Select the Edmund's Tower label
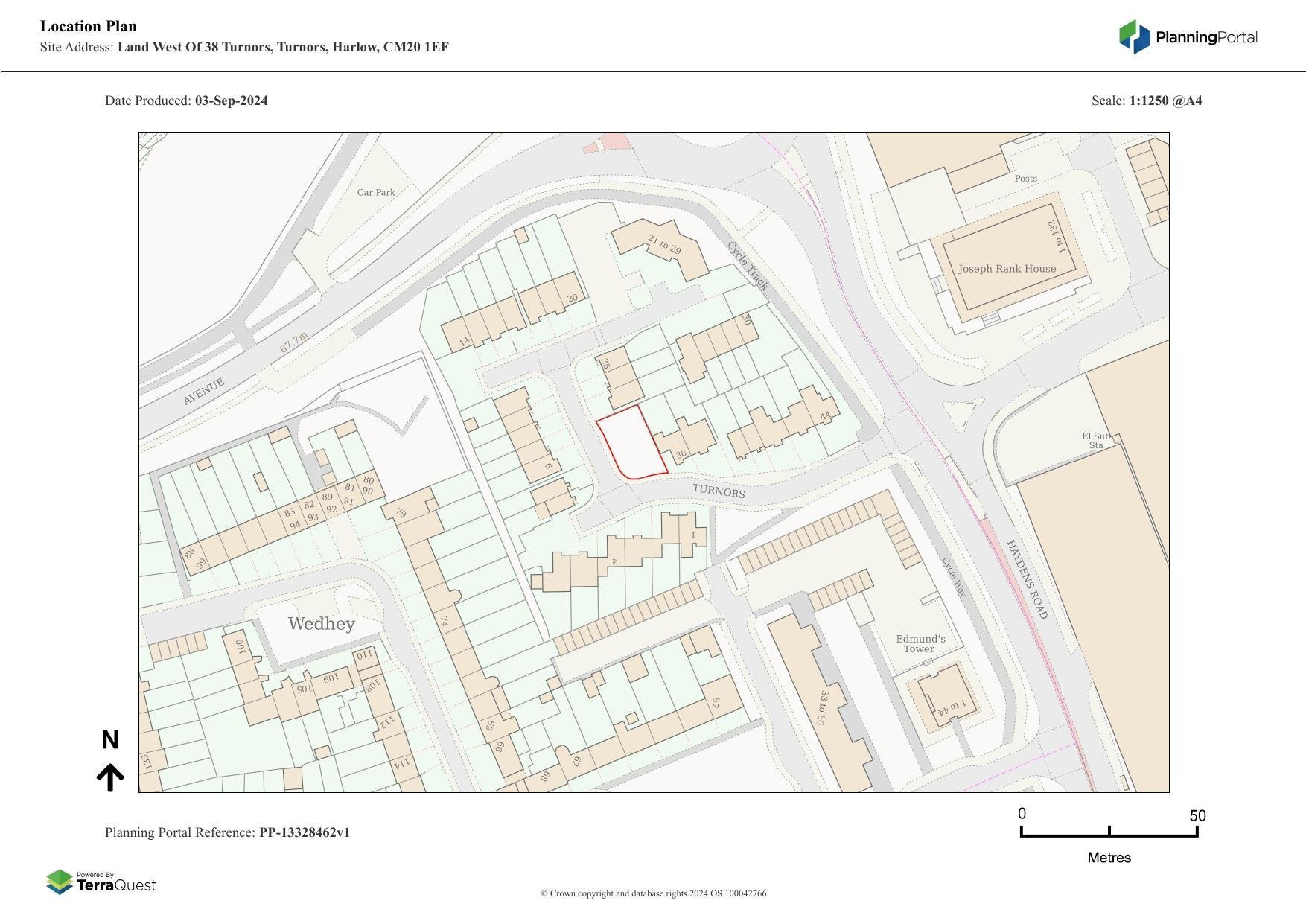The height and width of the screenshot is (924, 1306). pos(920,644)
